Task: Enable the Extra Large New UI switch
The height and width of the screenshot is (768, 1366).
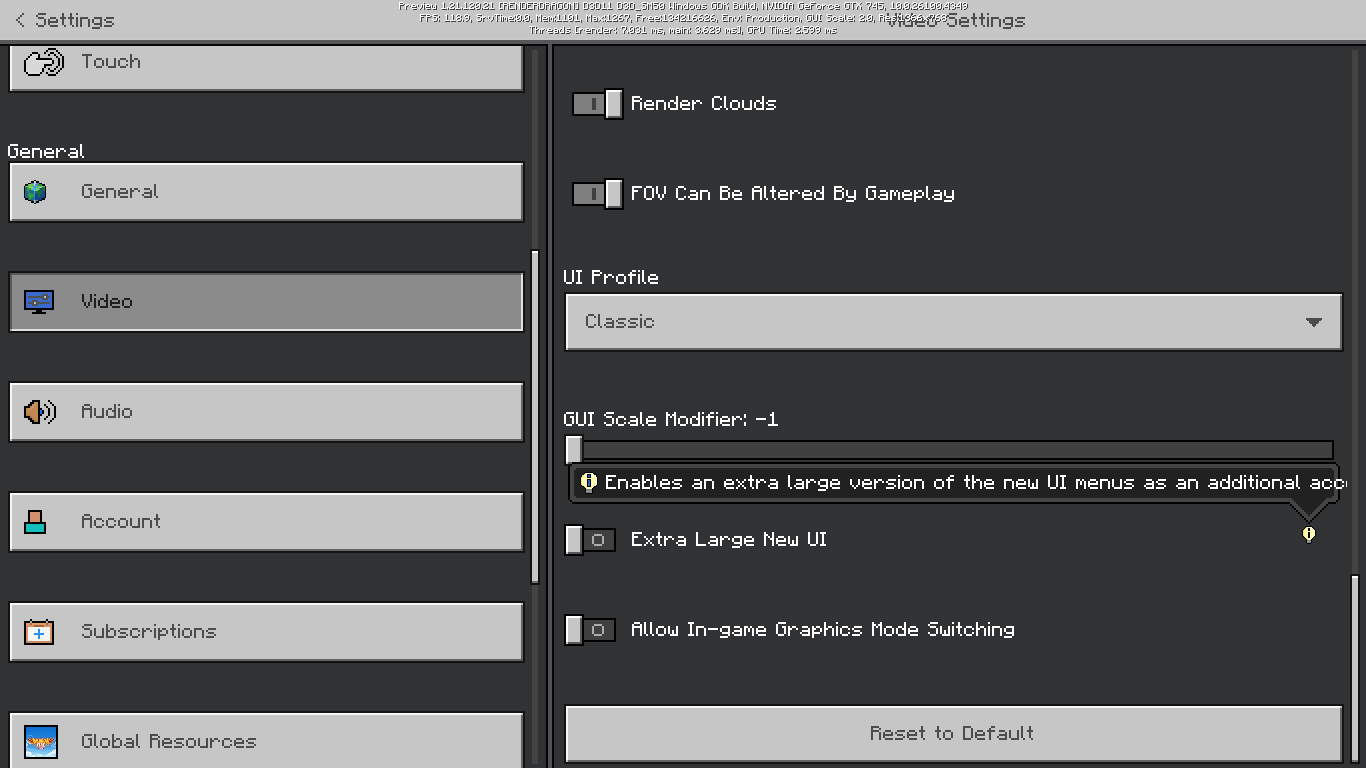Action: [x=590, y=540]
